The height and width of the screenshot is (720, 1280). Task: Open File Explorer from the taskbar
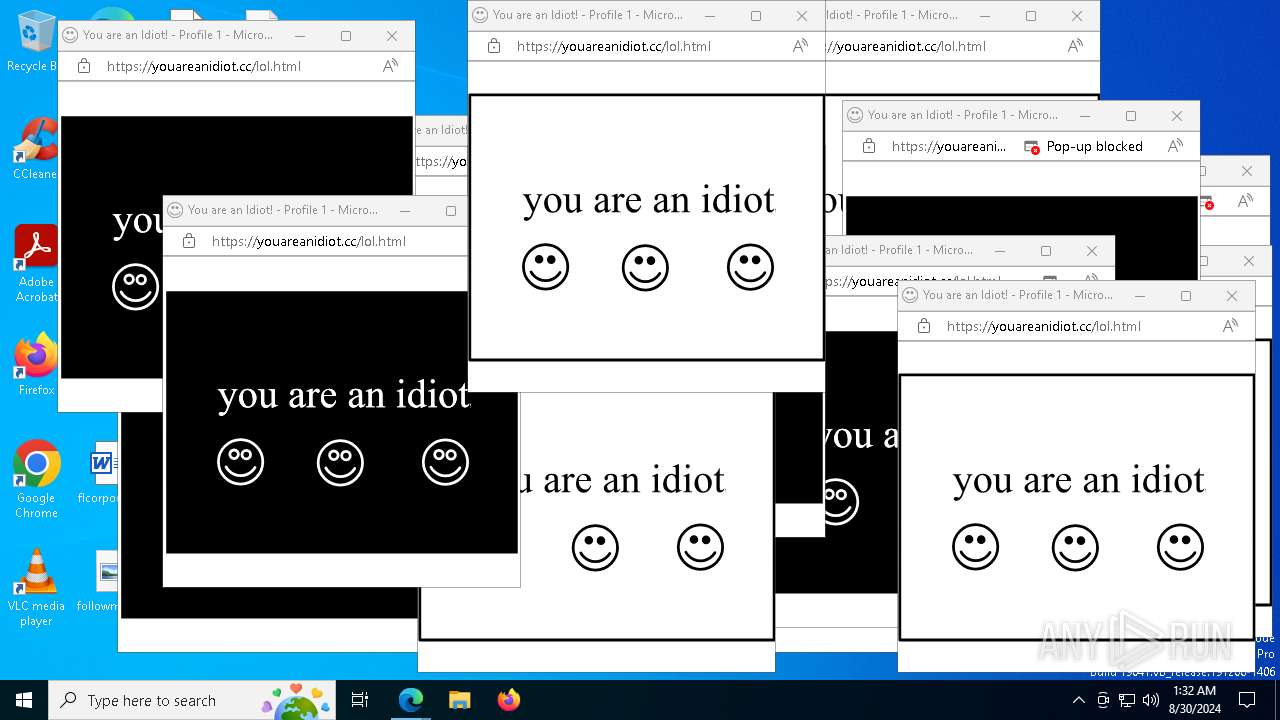pyautogui.click(x=460, y=700)
